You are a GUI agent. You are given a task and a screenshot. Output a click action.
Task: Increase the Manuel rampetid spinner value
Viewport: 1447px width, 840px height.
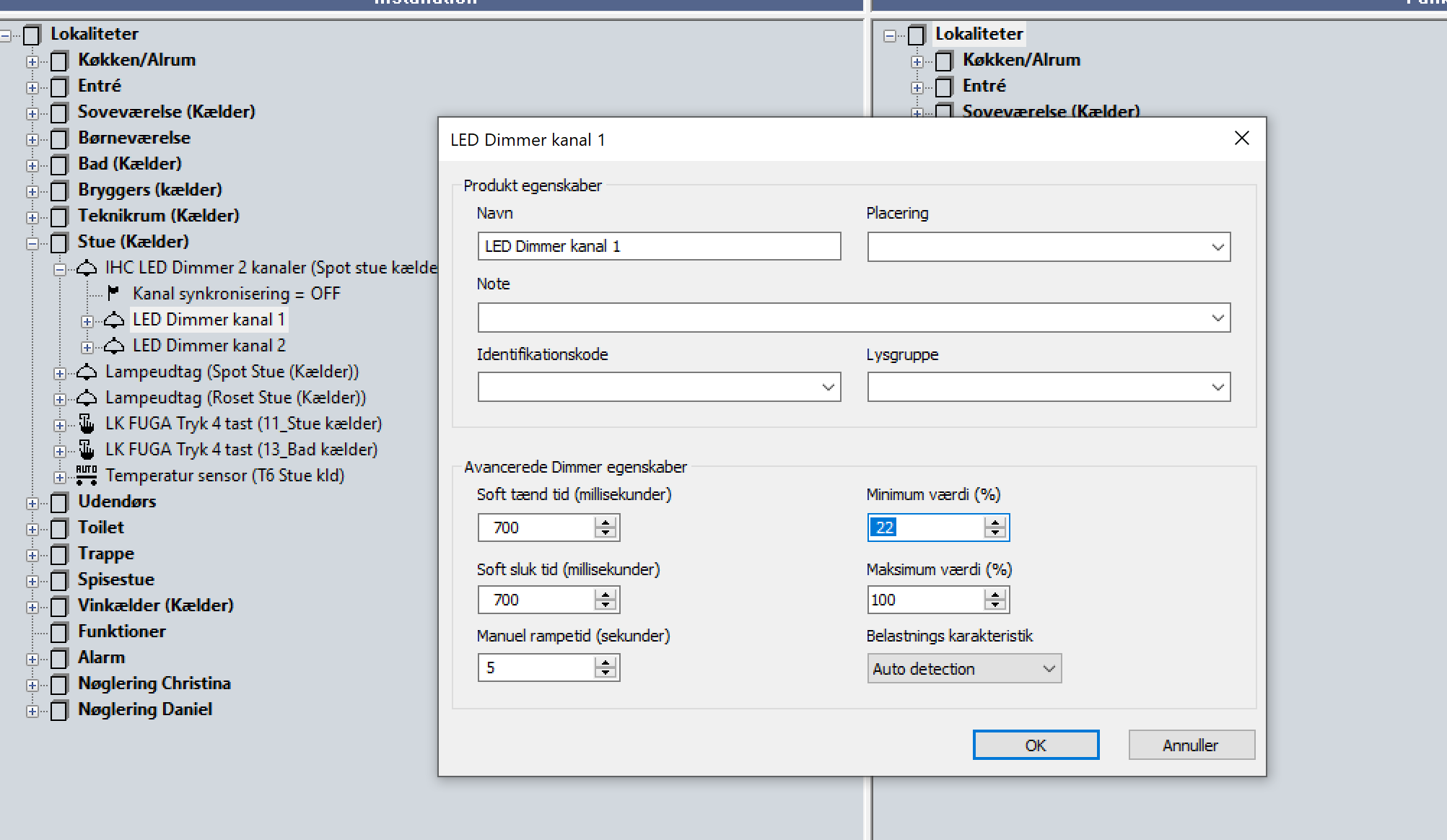pos(606,662)
